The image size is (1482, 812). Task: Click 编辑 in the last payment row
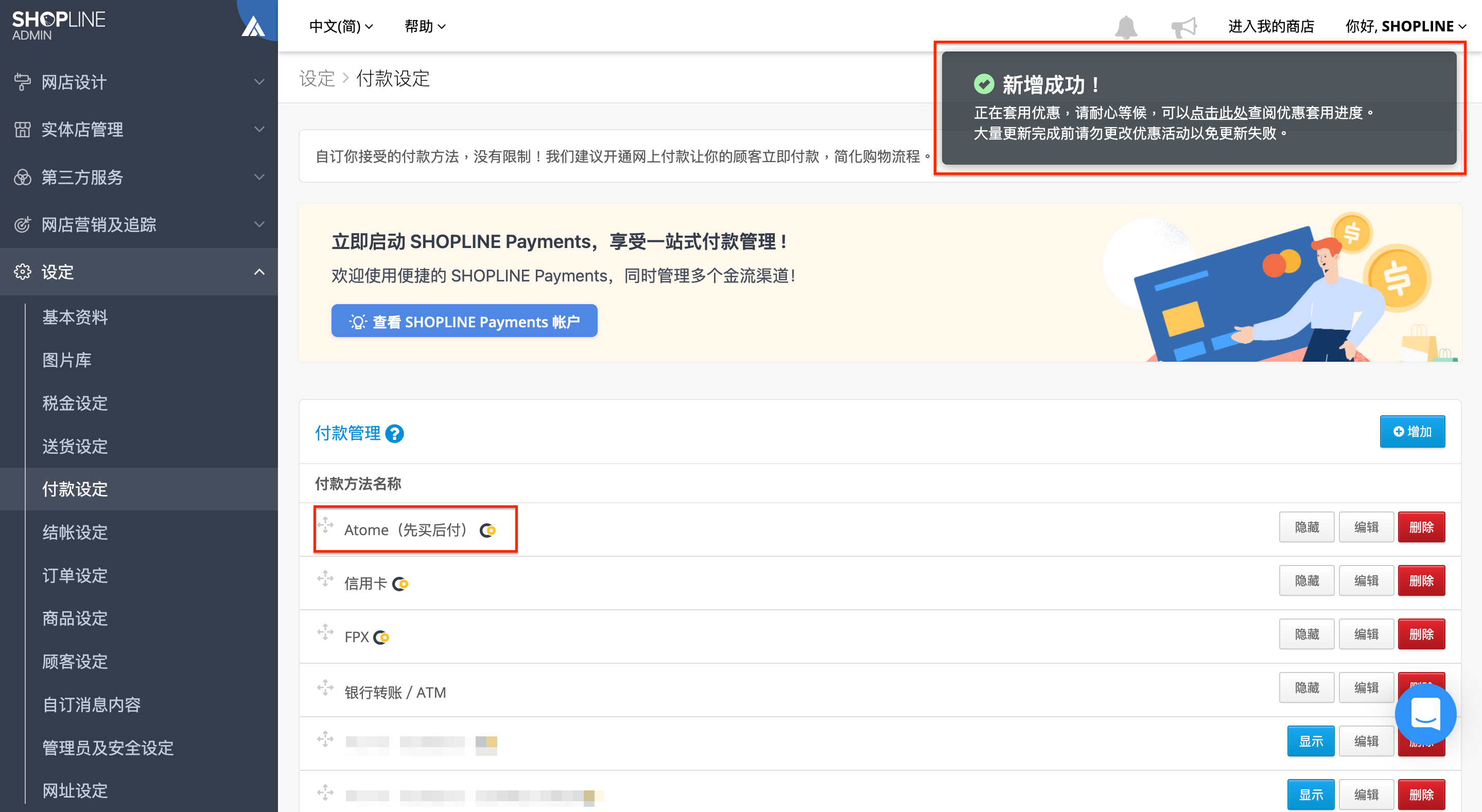click(x=1366, y=795)
